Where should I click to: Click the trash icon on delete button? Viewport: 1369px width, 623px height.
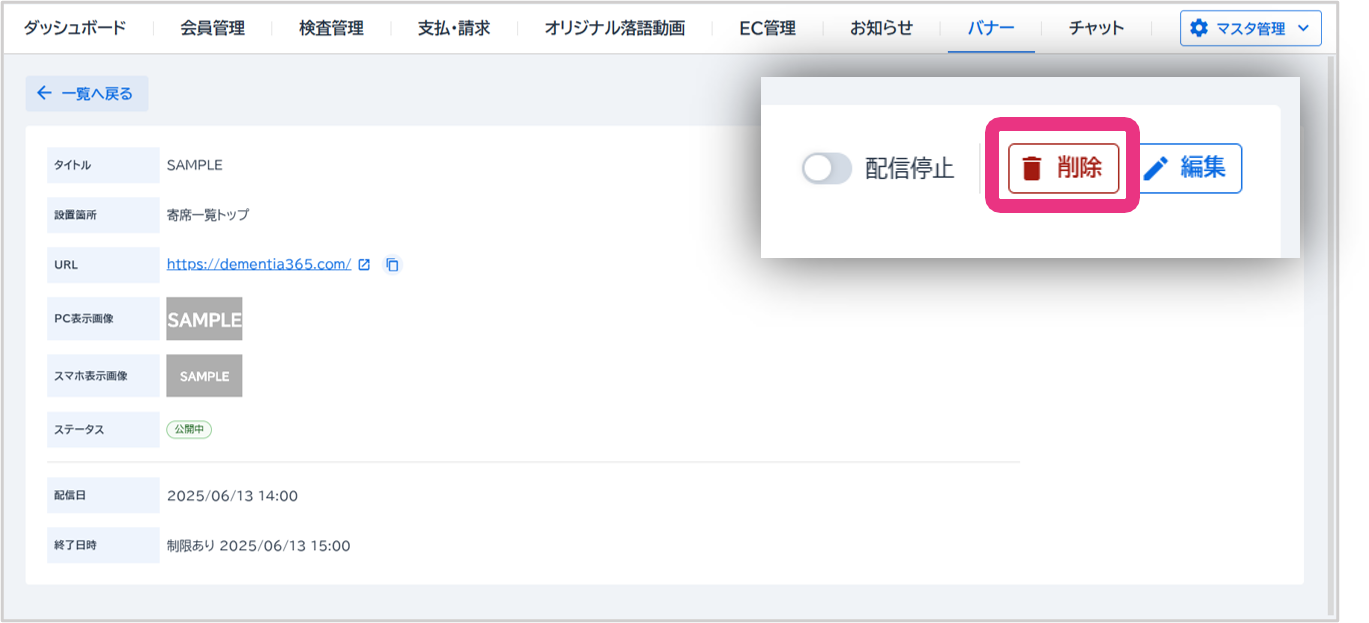1032,168
